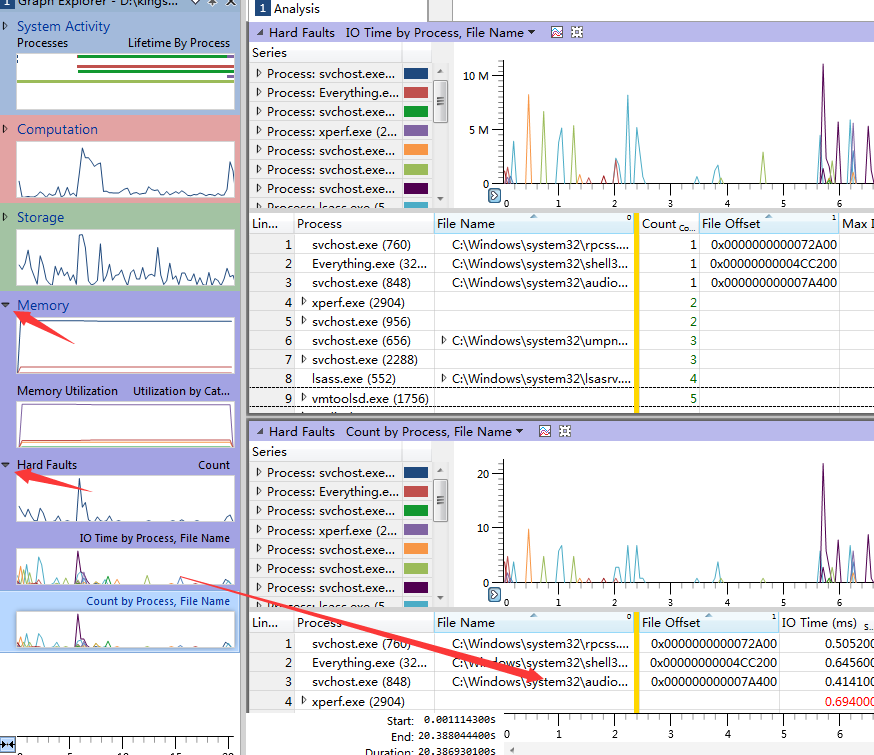Sort by the Count column header
This screenshot has height=755, width=874.
click(667, 223)
